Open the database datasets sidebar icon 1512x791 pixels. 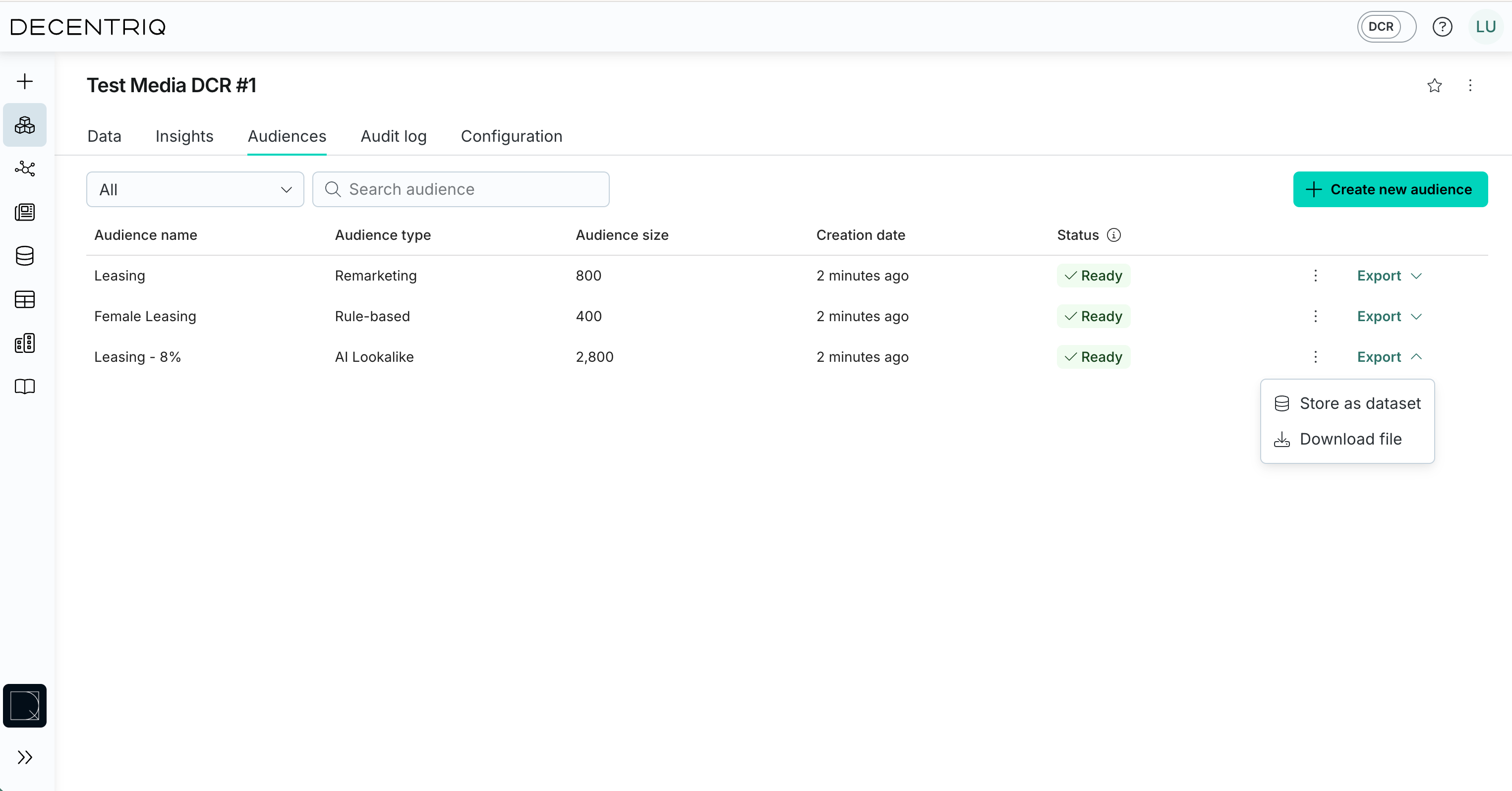pyautogui.click(x=25, y=256)
